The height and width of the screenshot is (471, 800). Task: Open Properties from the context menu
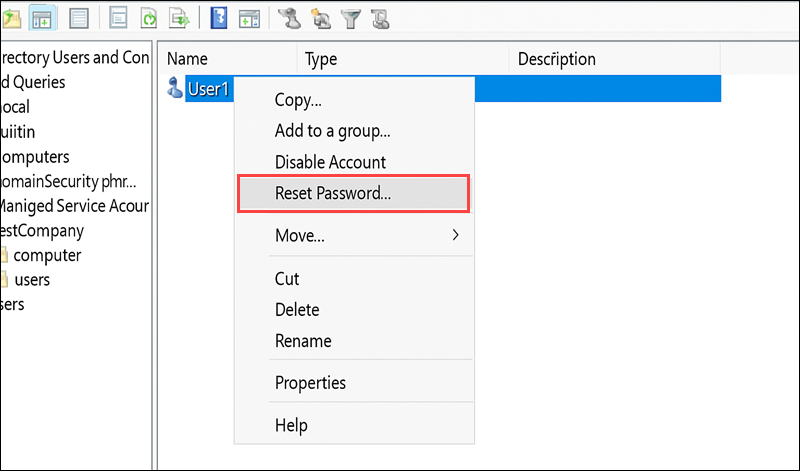coord(310,383)
